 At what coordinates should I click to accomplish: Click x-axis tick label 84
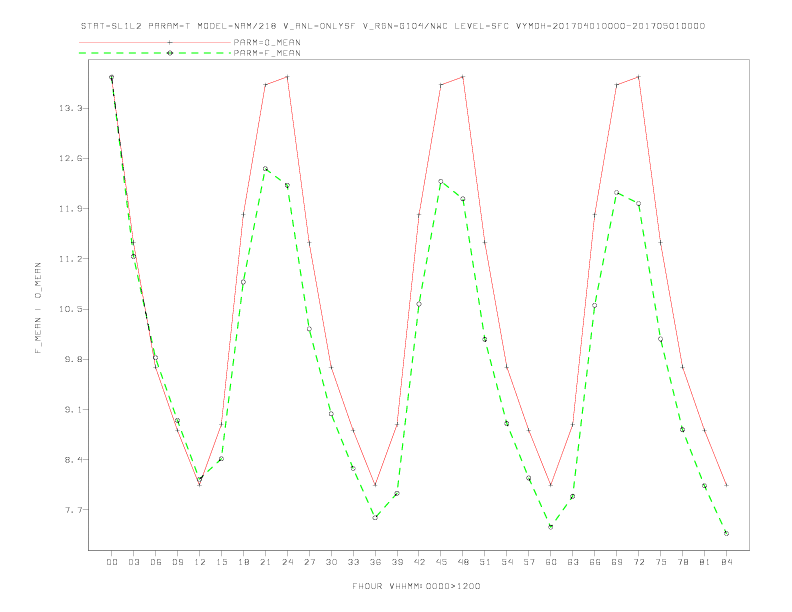point(726,562)
